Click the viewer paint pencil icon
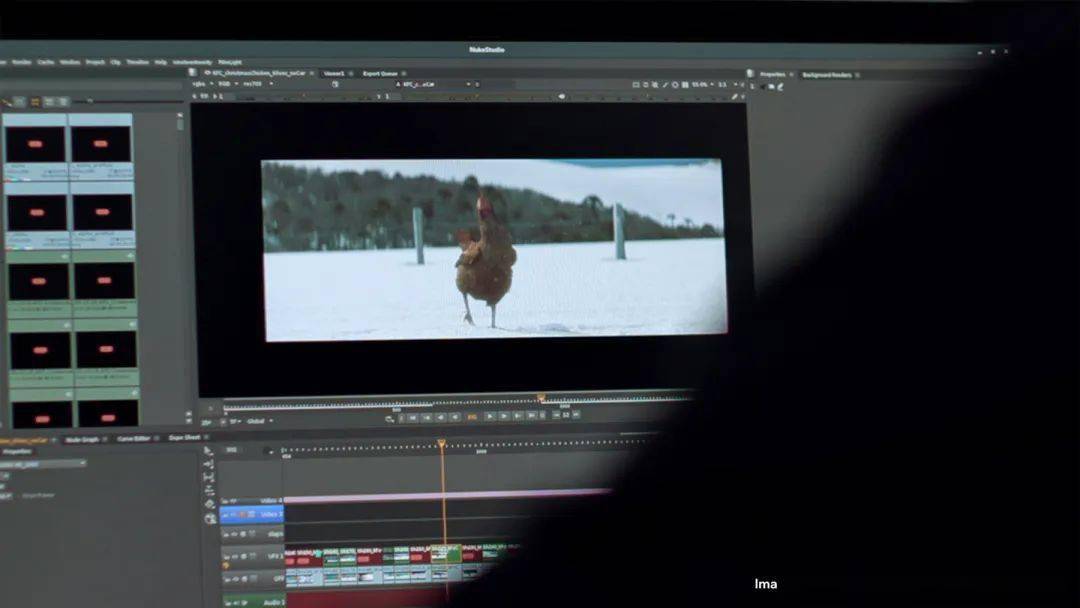This screenshot has width=1080, height=608. coord(734,97)
